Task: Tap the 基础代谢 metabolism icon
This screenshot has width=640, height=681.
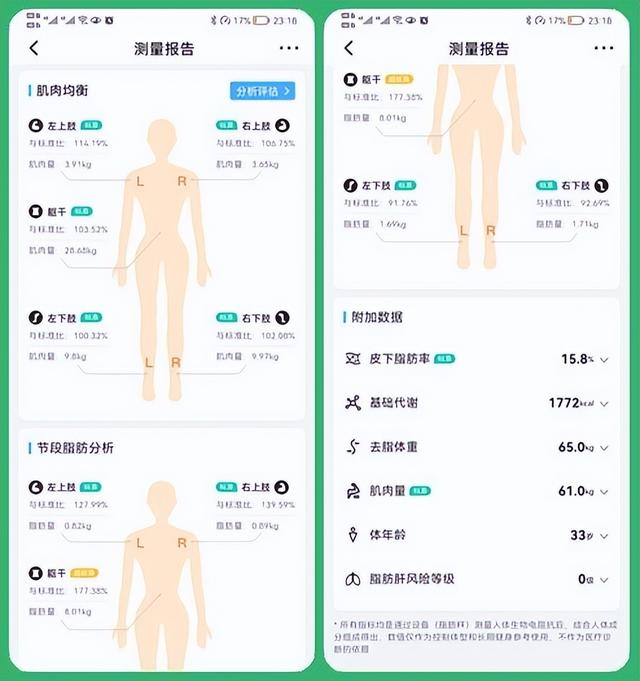Action: pos(353,403)
